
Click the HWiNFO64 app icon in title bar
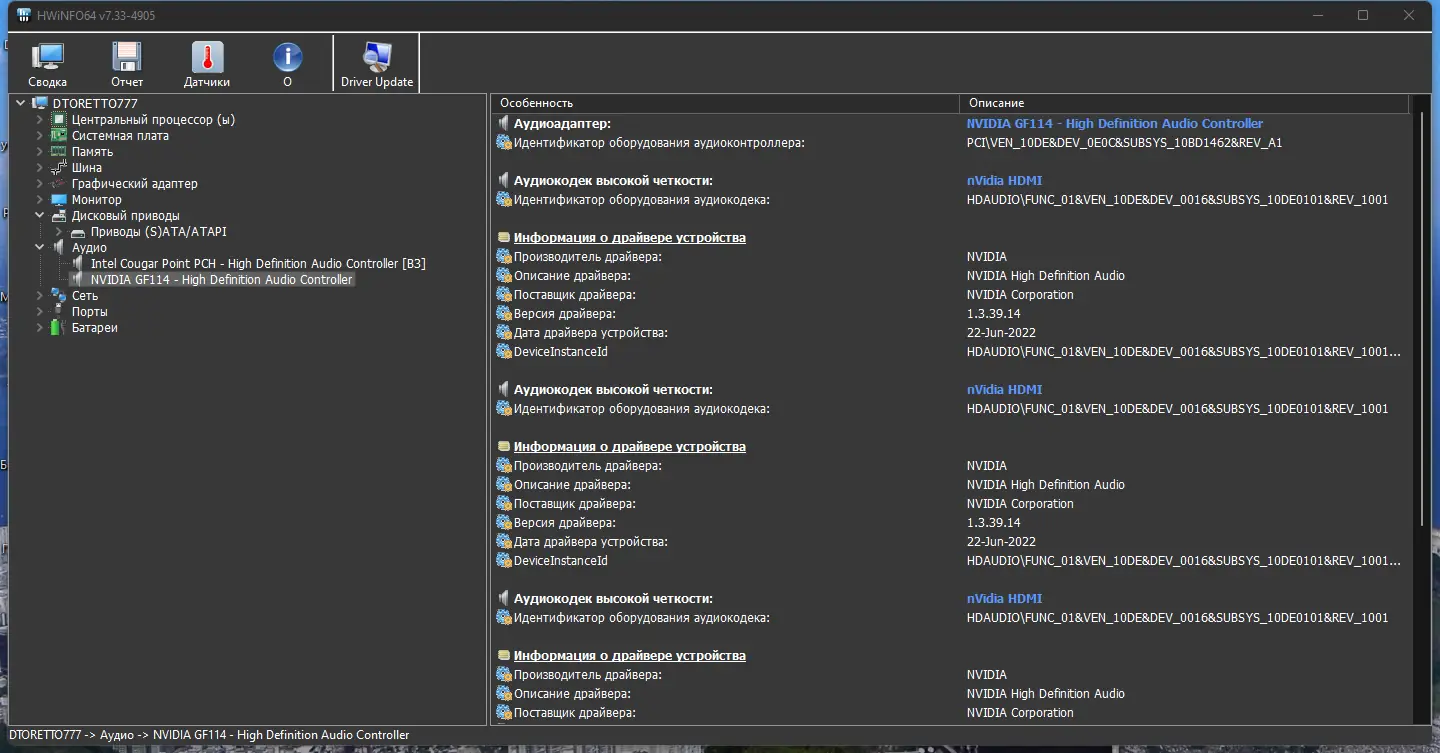24,15
